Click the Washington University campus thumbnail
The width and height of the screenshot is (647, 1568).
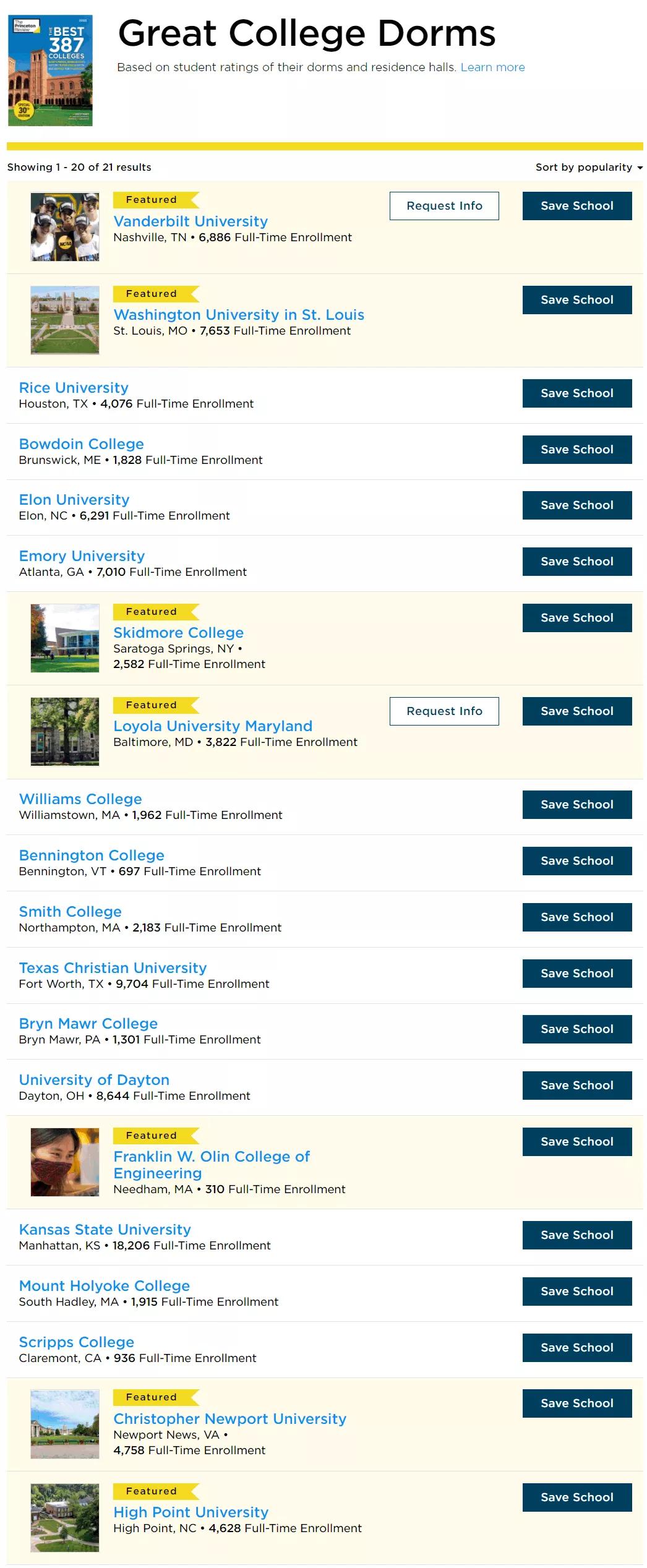(65, 320)
